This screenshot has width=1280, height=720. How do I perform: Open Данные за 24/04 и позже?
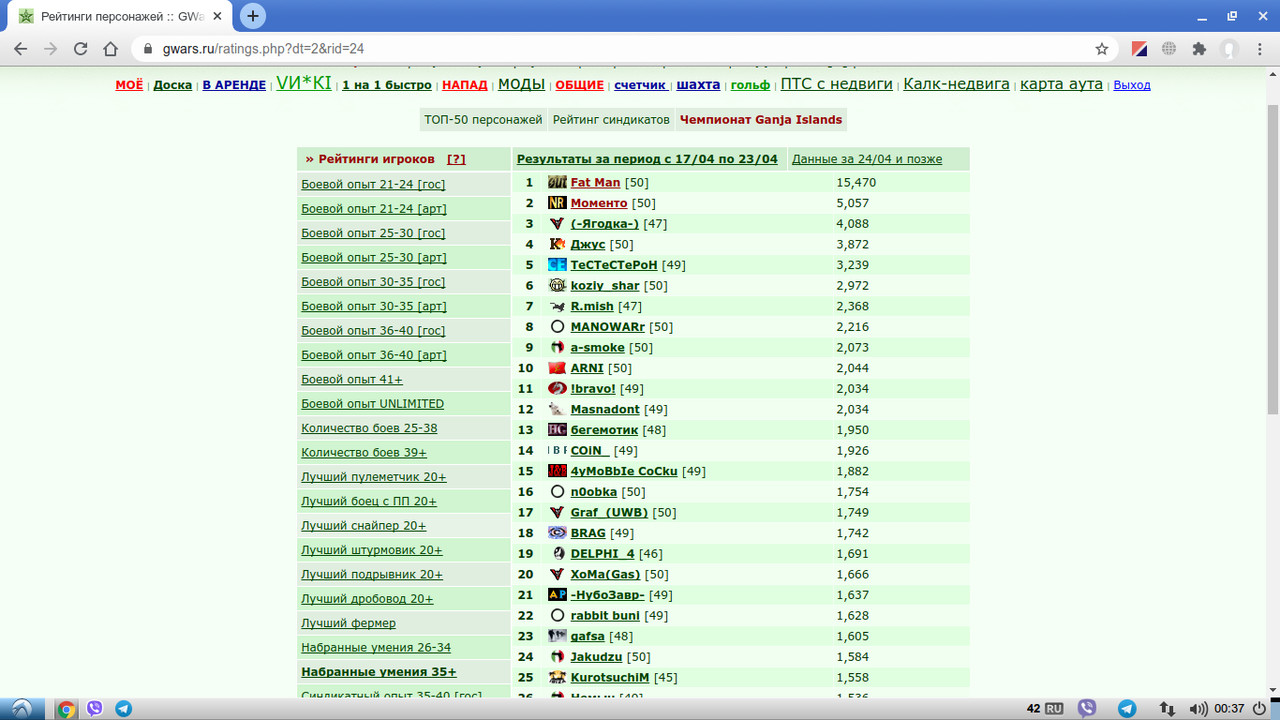[867, 159]
